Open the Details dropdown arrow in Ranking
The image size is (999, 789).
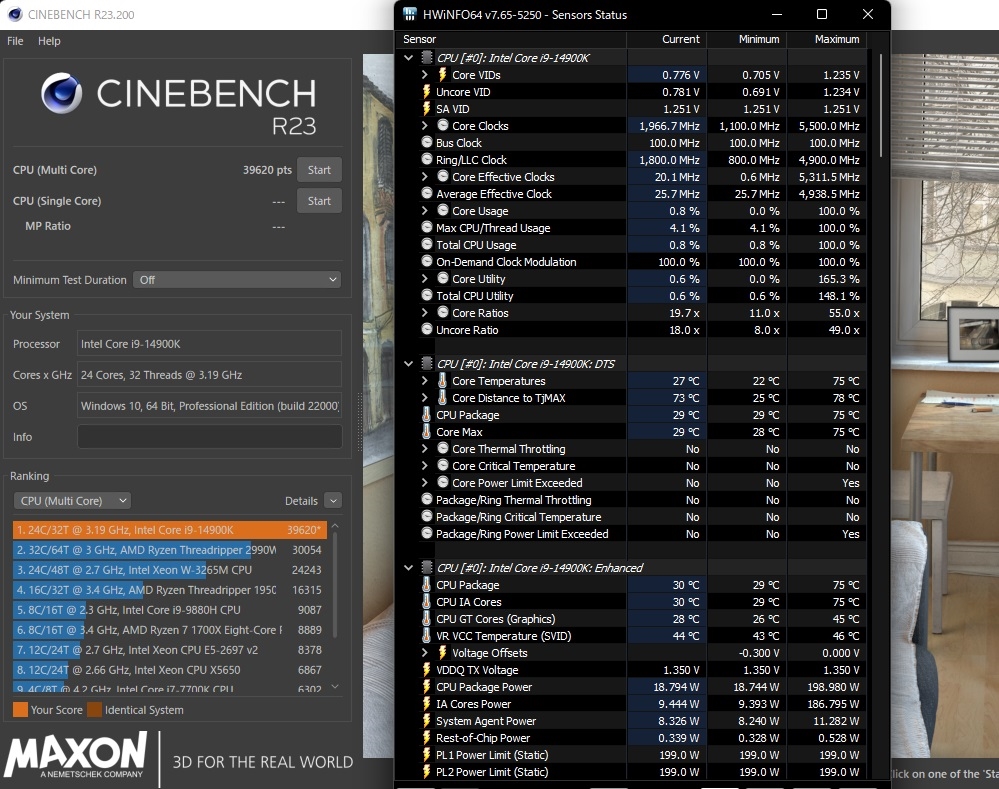tap(333, 501)
